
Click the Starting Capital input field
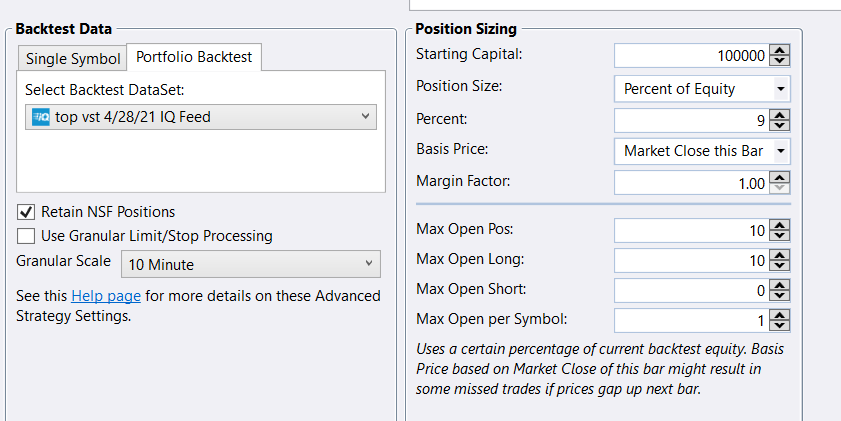click(x=690, y=56)
